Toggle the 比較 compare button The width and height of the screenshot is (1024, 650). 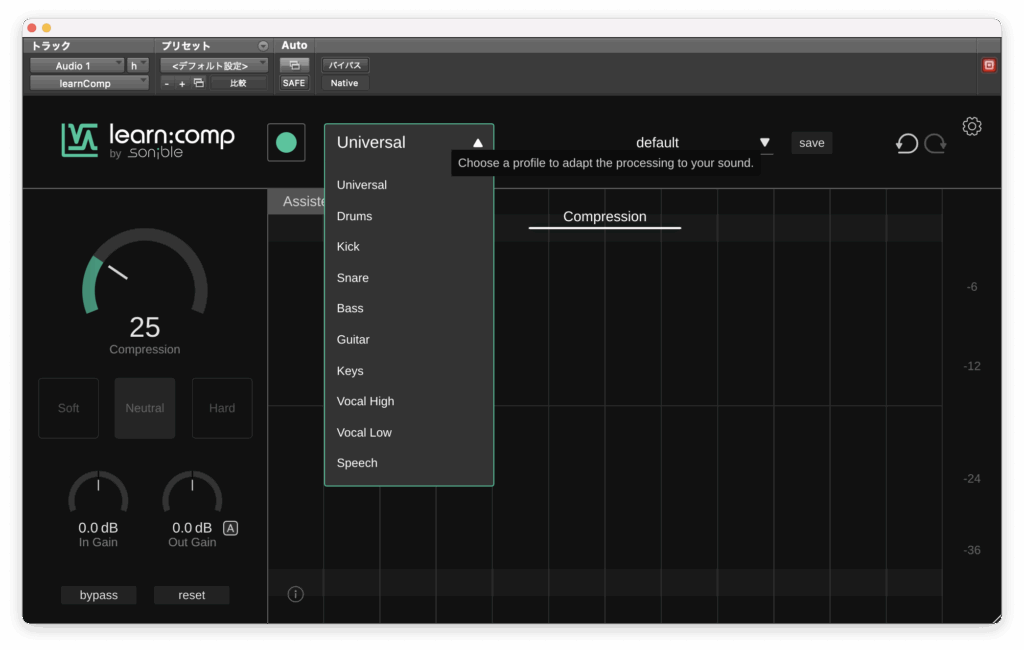click(238, 83)
